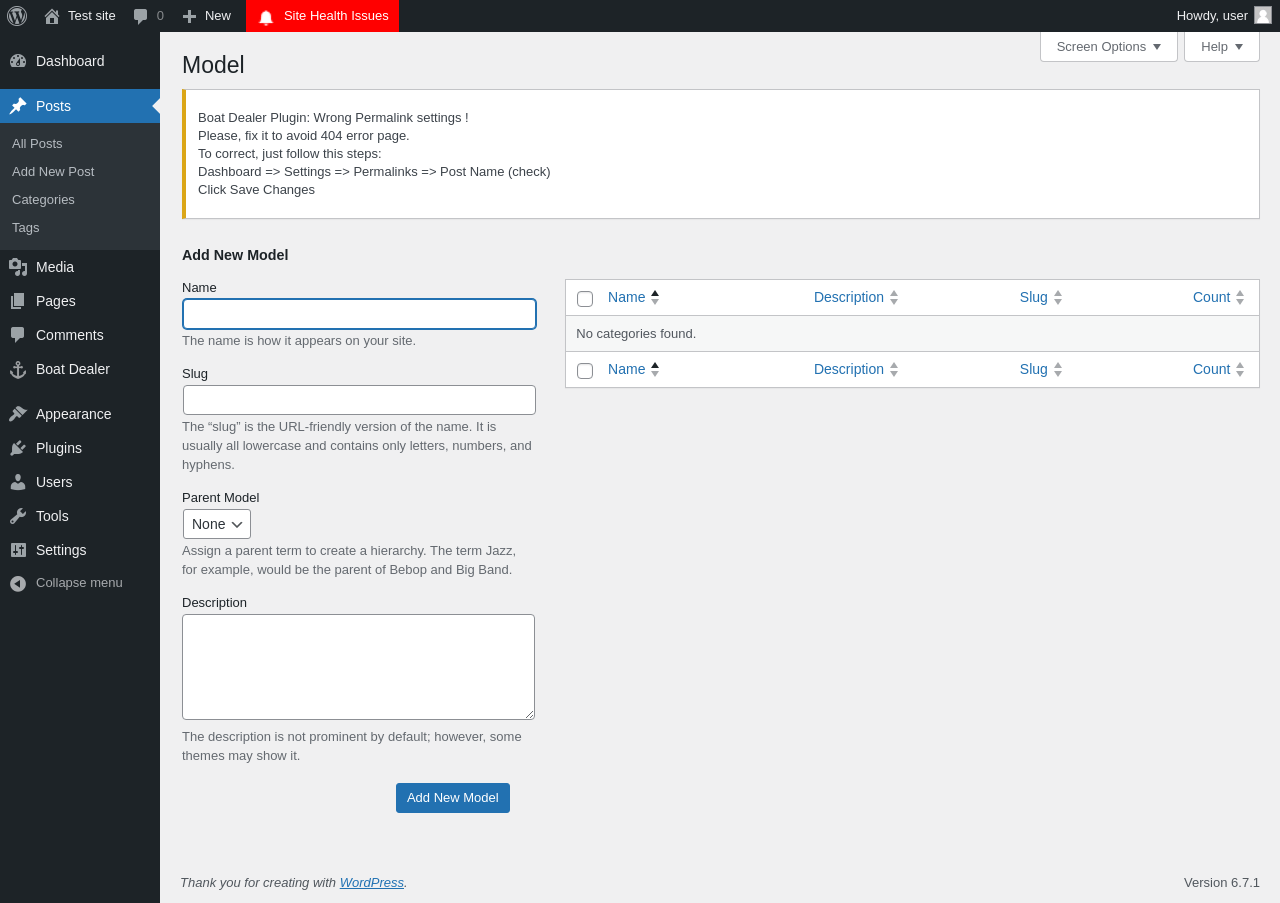1280x903 pixels.
Task: Click the Tools wrench icon
Action: click(x=18, y=516)
